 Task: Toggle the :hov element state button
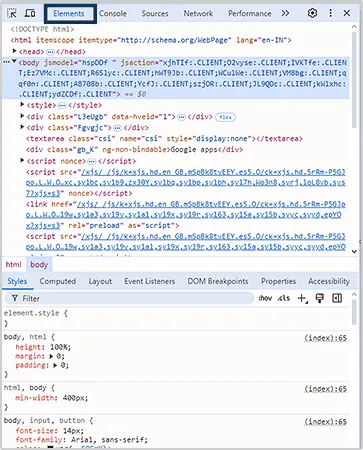pyautogui.click(x=265, y=298)
